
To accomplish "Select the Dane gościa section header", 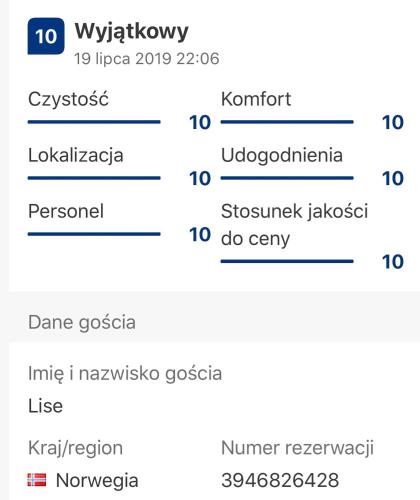I will coord(82,323).
